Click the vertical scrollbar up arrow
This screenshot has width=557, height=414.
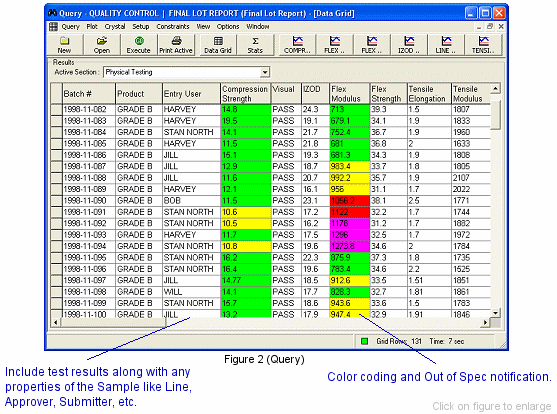pyautogui.click(x=495, y=88)
